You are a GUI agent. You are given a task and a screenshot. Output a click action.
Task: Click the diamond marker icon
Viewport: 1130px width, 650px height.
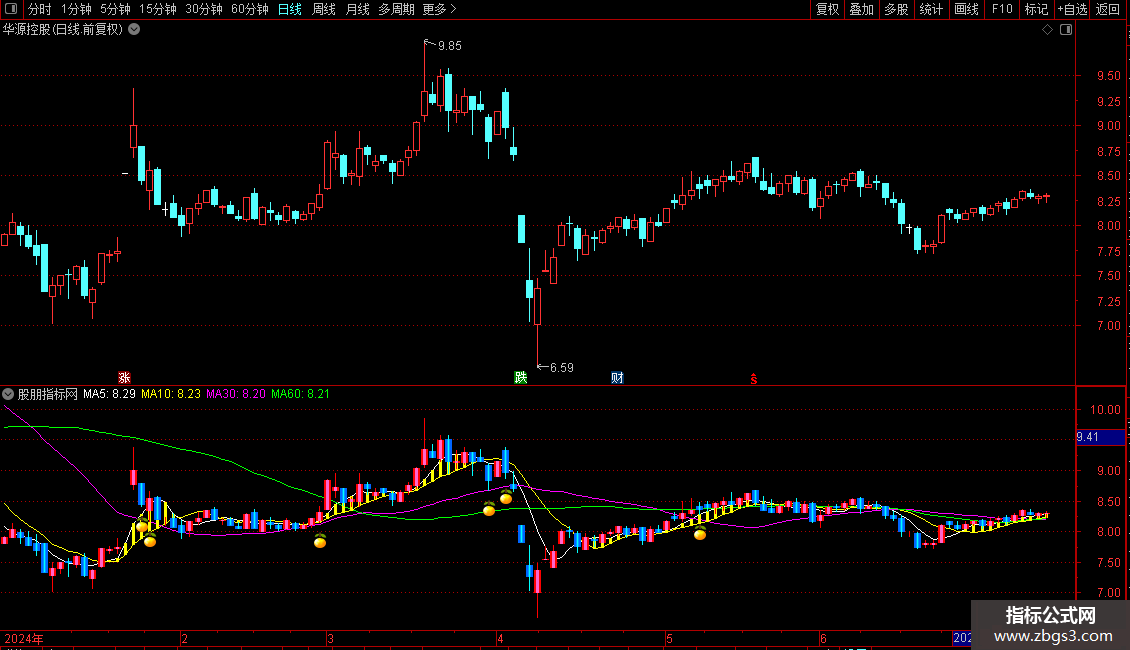1048,30
